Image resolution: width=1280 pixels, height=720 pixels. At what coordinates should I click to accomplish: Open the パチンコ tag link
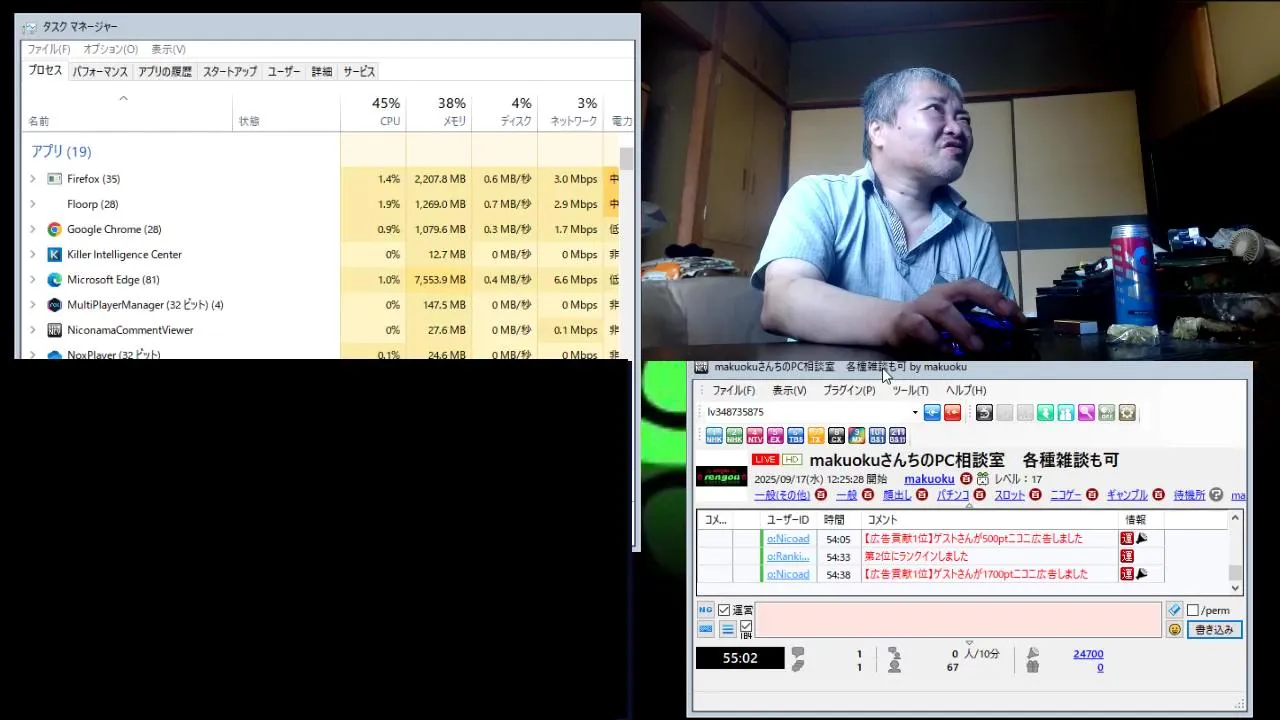(x=952, y=495)
